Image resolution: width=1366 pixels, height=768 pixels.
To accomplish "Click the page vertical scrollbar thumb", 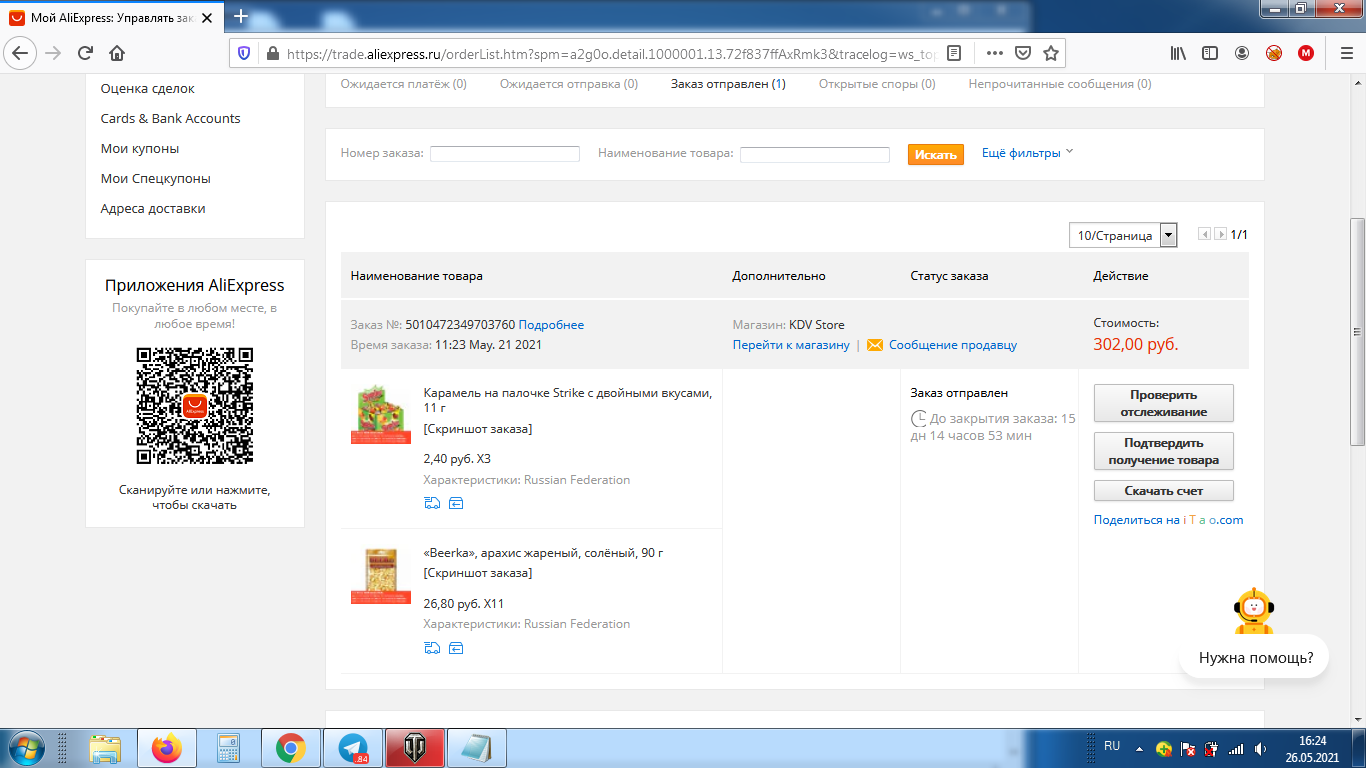I will (1357, 332).
